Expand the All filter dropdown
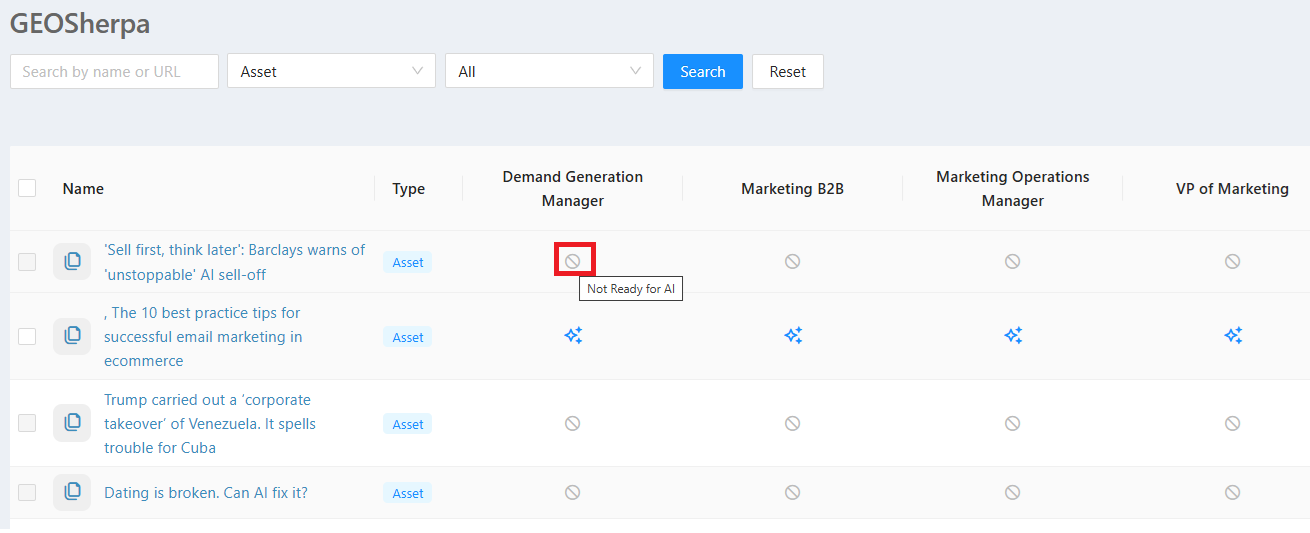1310x533 pixels. click(549, 71)
